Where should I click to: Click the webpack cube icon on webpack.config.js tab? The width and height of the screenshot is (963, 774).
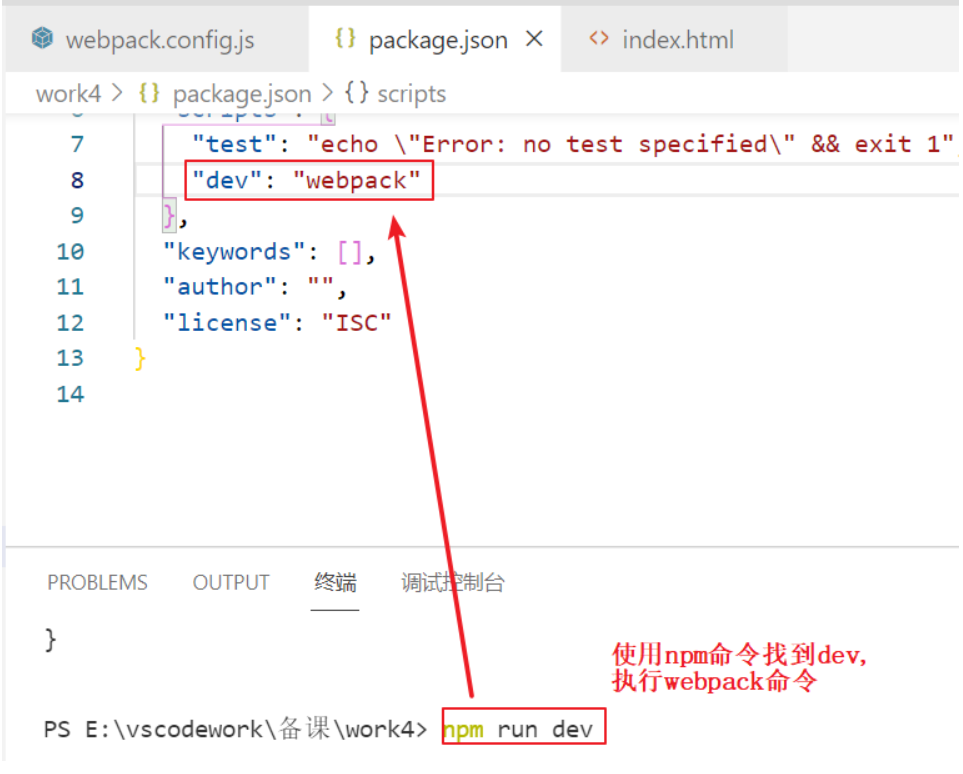click(42, 38)
